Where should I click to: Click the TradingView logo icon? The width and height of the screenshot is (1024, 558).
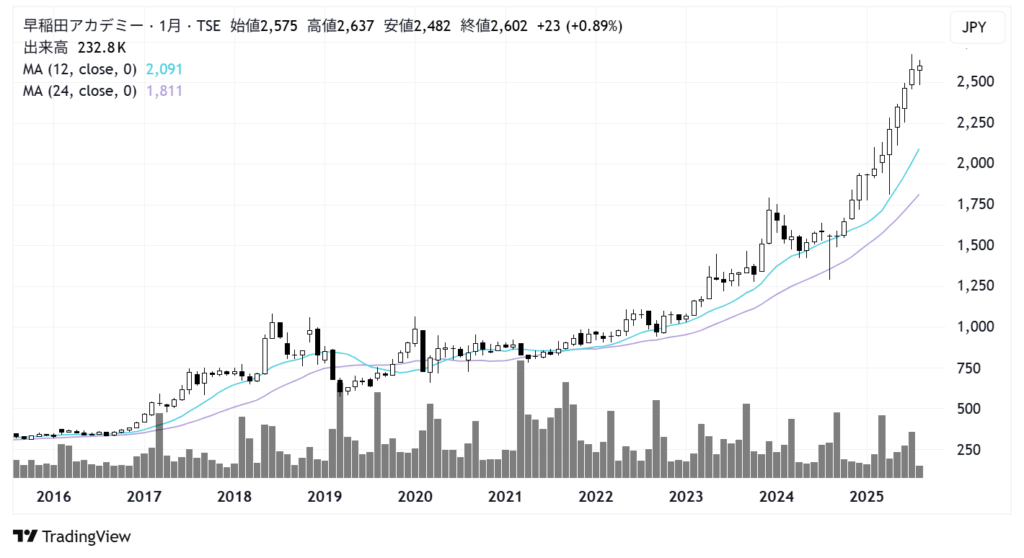click(25, 536)
